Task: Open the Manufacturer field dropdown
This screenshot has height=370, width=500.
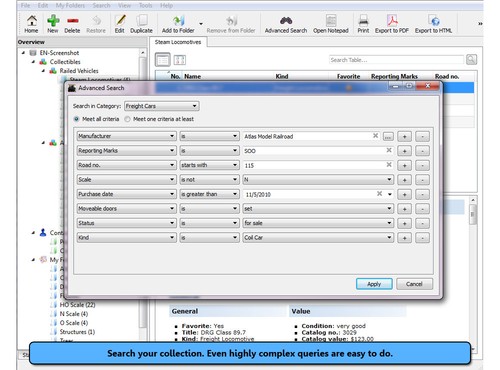Action: tap(126, 136)
